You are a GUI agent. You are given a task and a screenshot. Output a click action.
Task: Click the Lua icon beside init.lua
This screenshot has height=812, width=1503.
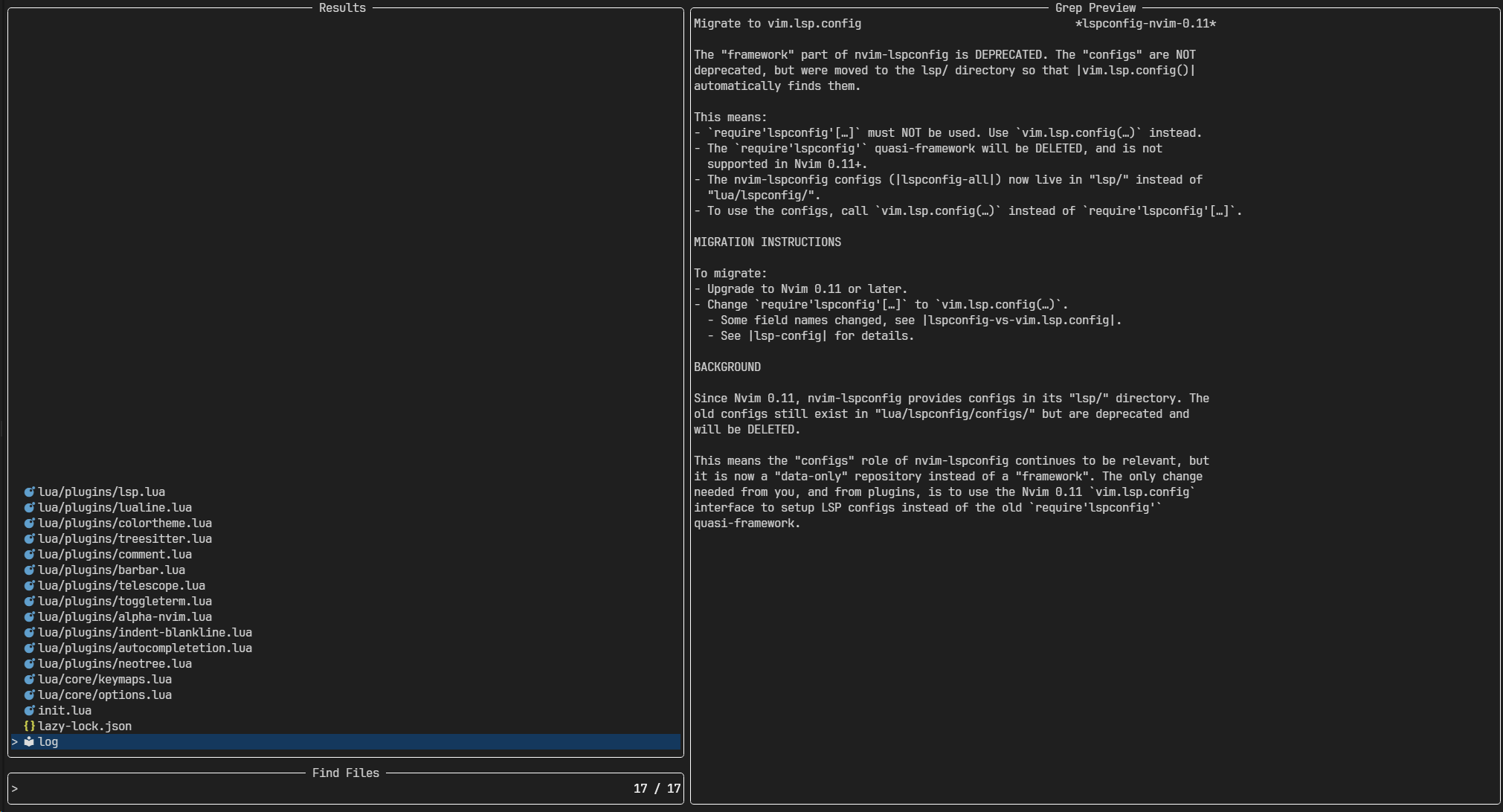click(x=30, y=710)
